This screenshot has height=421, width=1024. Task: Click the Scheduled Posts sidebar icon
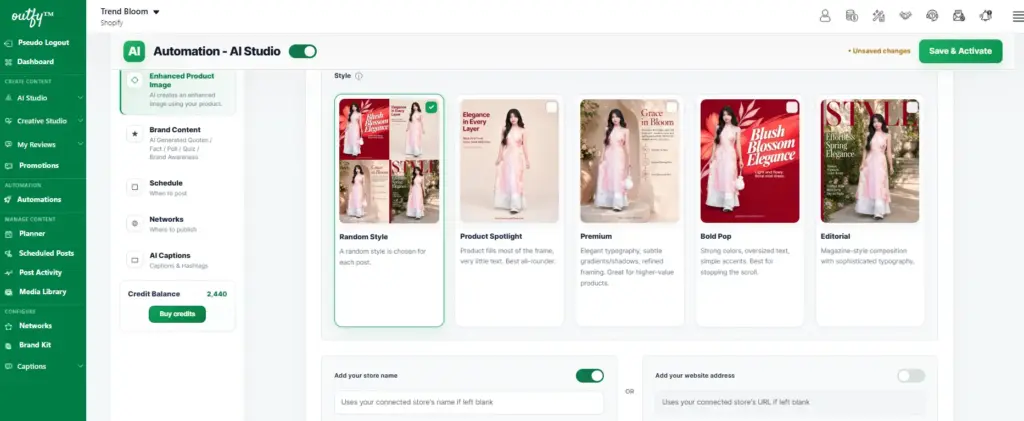click(8, 253)
